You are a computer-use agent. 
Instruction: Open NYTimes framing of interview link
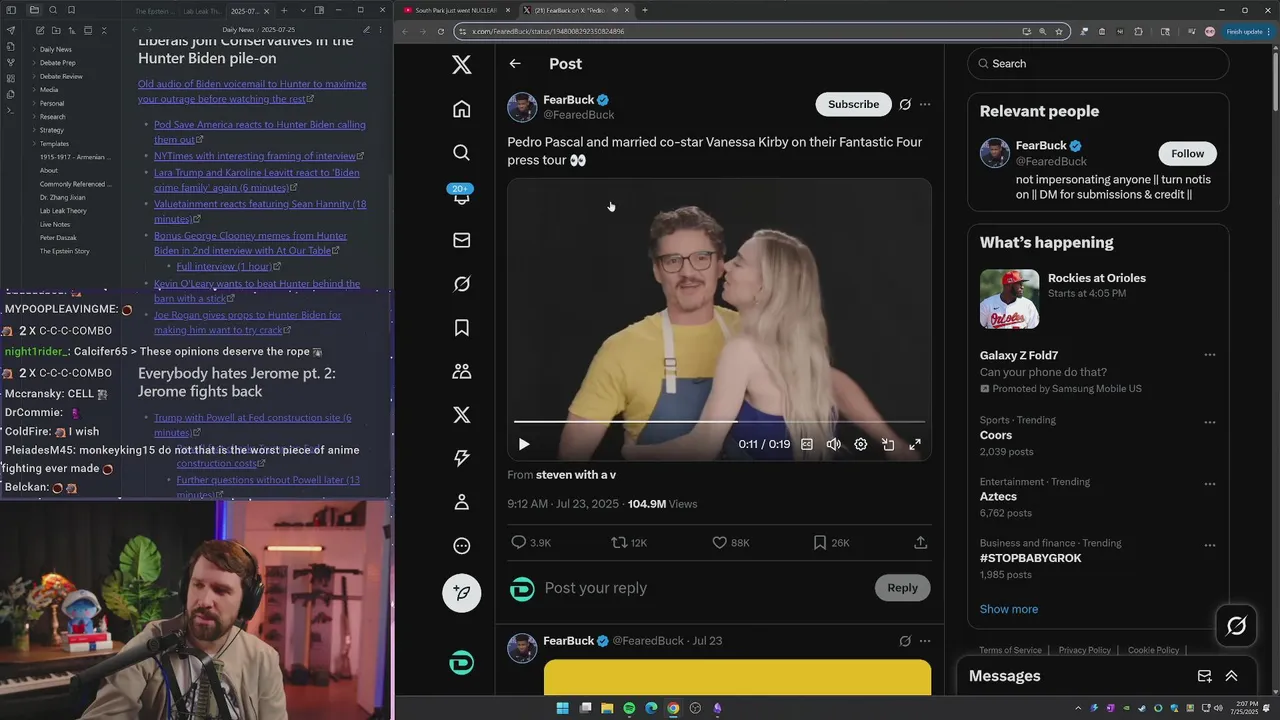[255, 156]
